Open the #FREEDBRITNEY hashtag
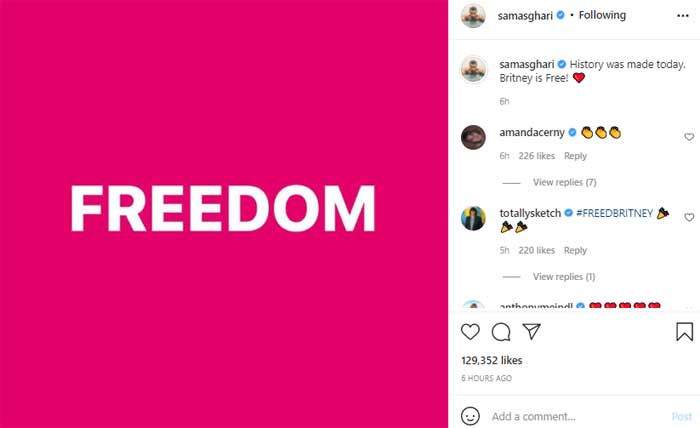 pos(614,213)
